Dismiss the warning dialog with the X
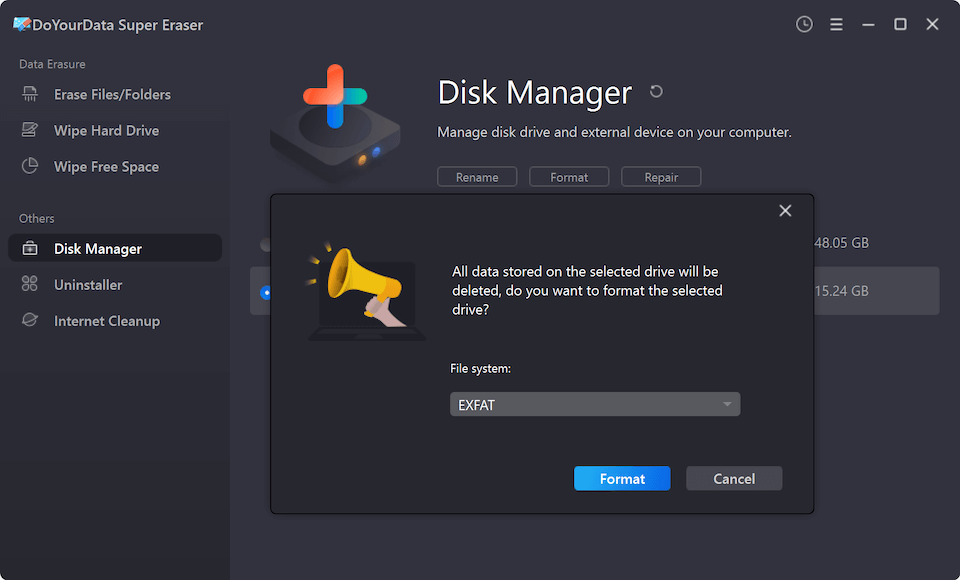 785,210
